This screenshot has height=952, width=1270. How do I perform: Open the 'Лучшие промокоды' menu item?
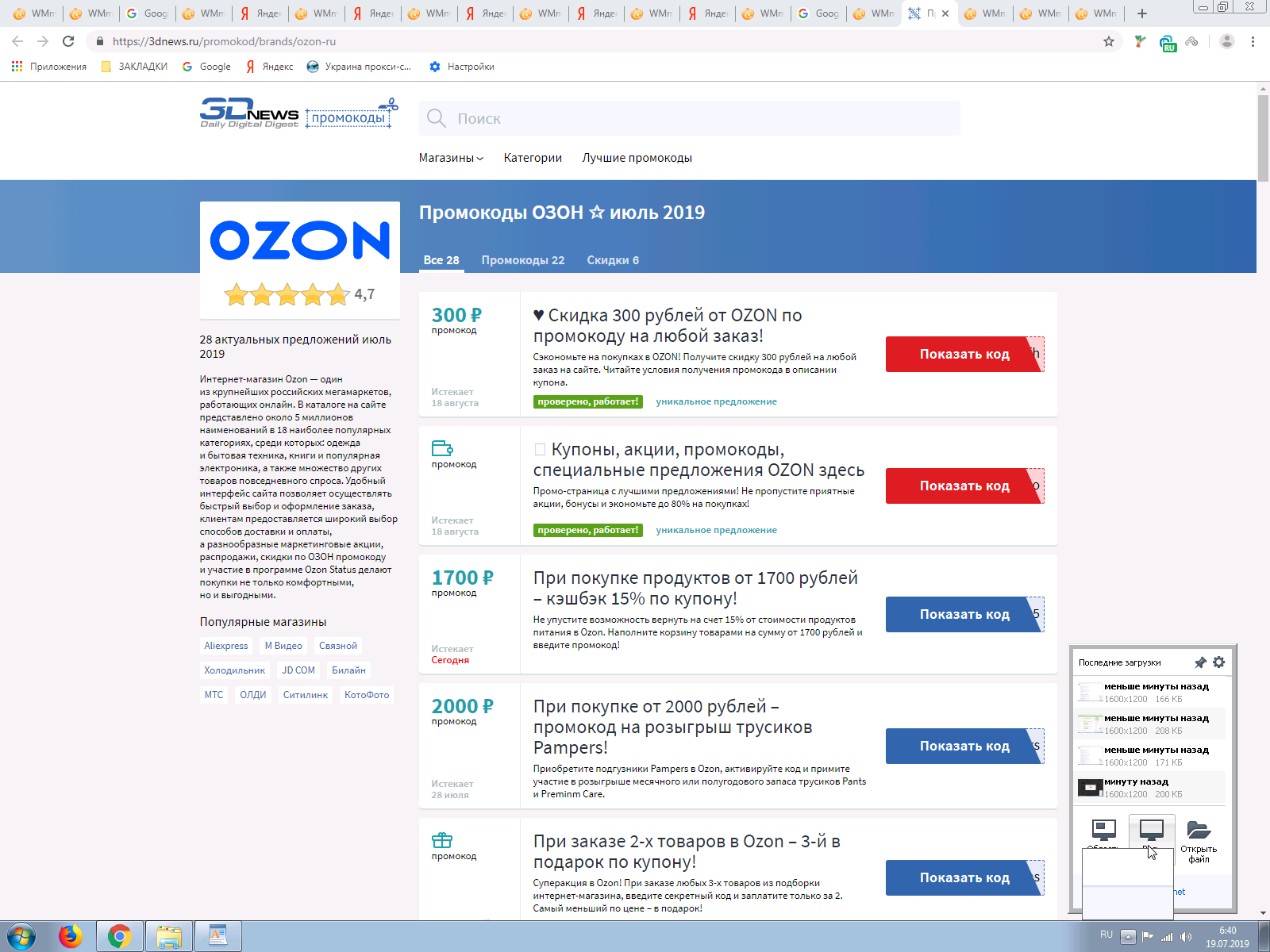coord(637,158)
